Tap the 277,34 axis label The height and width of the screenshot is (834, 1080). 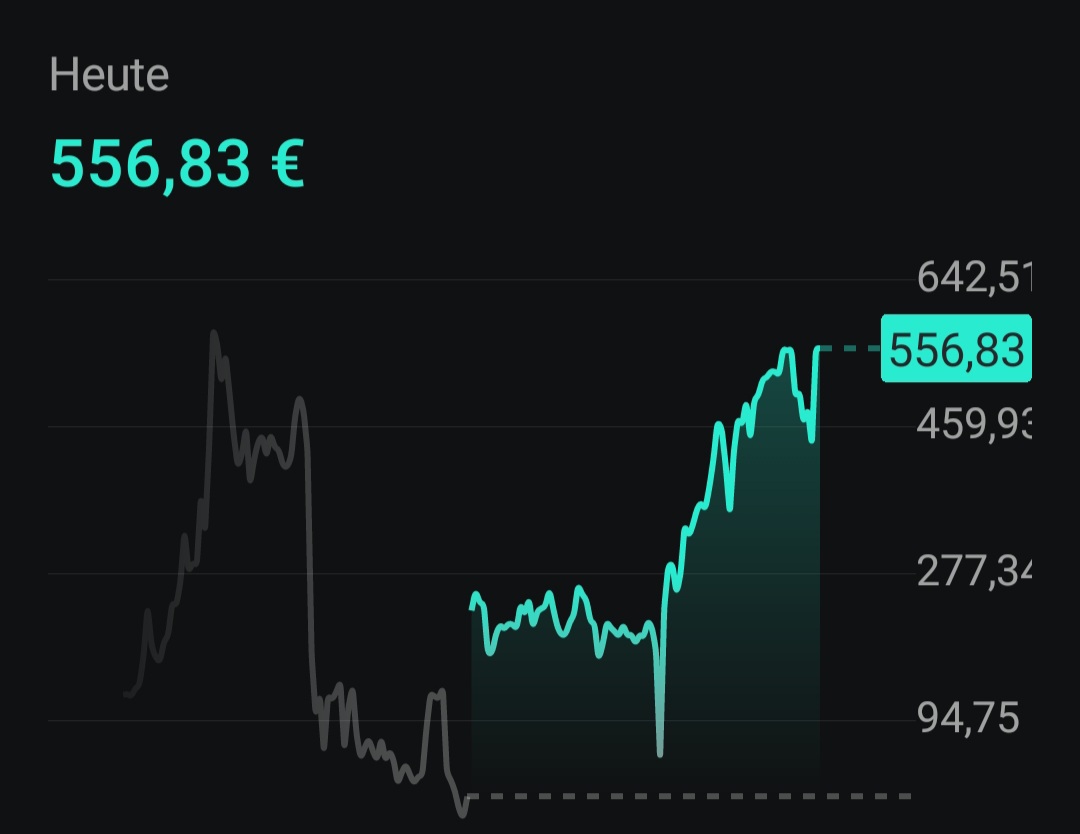click(x=974, y=571)
